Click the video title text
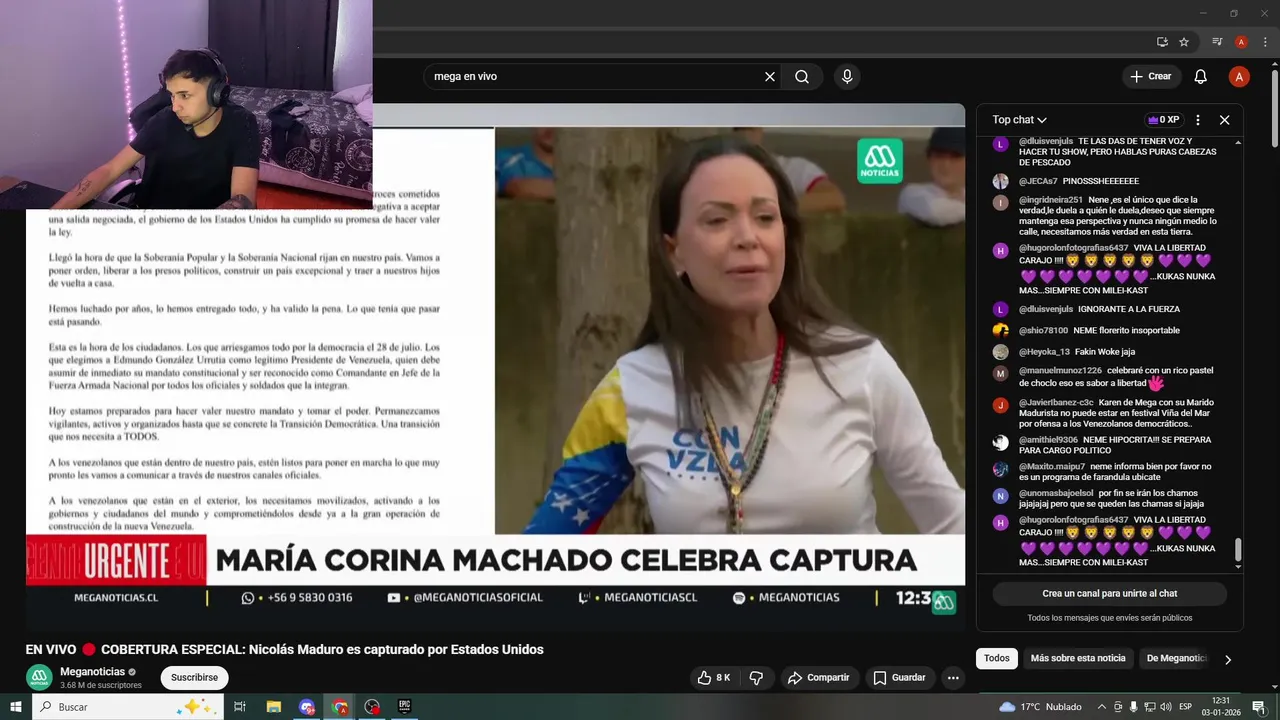This screenshot has height=720, width=1280. pyautogui.click(x=284, y=649)
